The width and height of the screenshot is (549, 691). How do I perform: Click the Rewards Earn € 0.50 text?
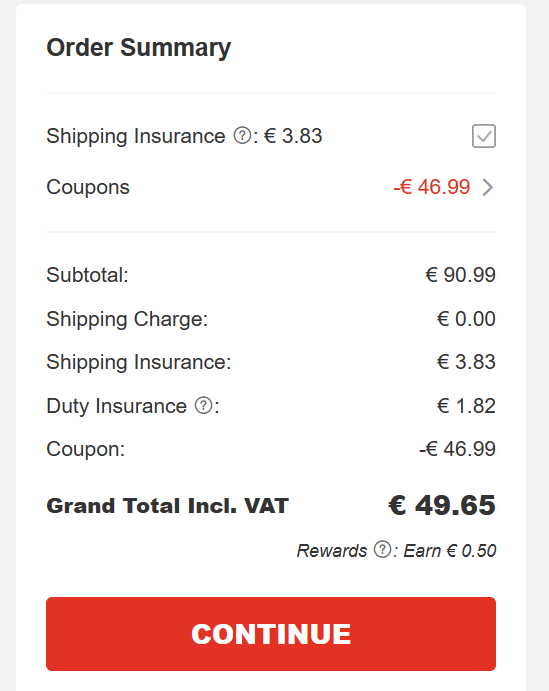450,550
